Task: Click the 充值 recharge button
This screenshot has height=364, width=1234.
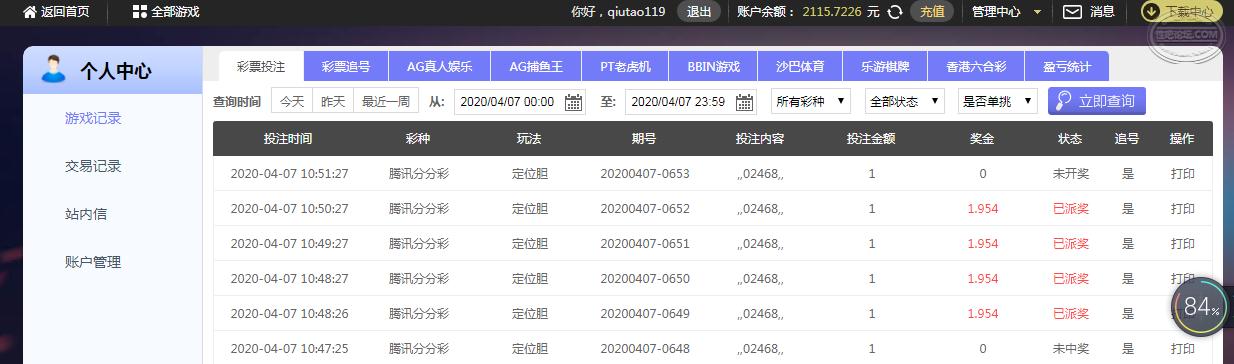Action: click(x=932, y=12)
